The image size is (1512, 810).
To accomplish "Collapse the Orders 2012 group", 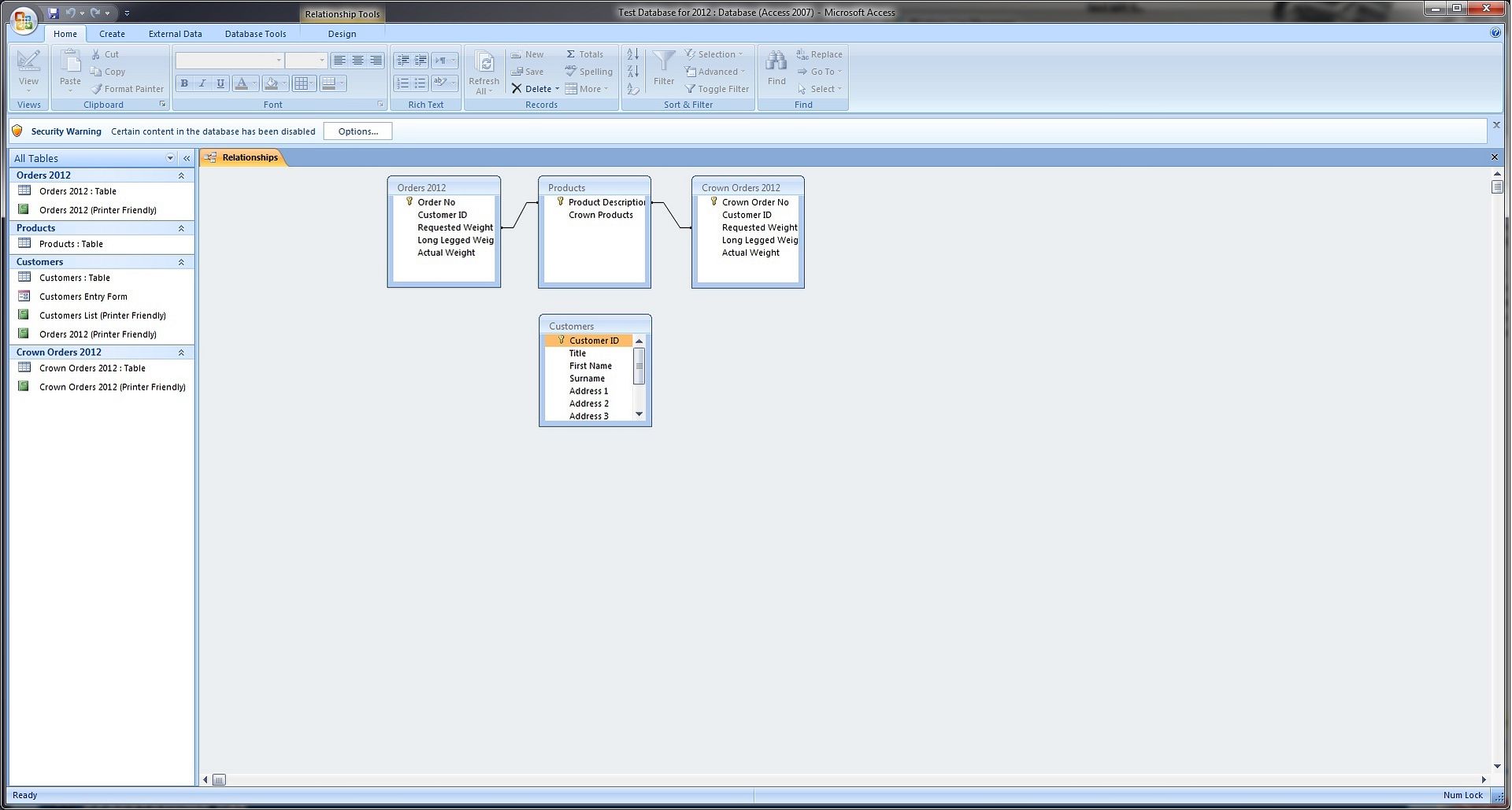I will (x=181, y=176).
